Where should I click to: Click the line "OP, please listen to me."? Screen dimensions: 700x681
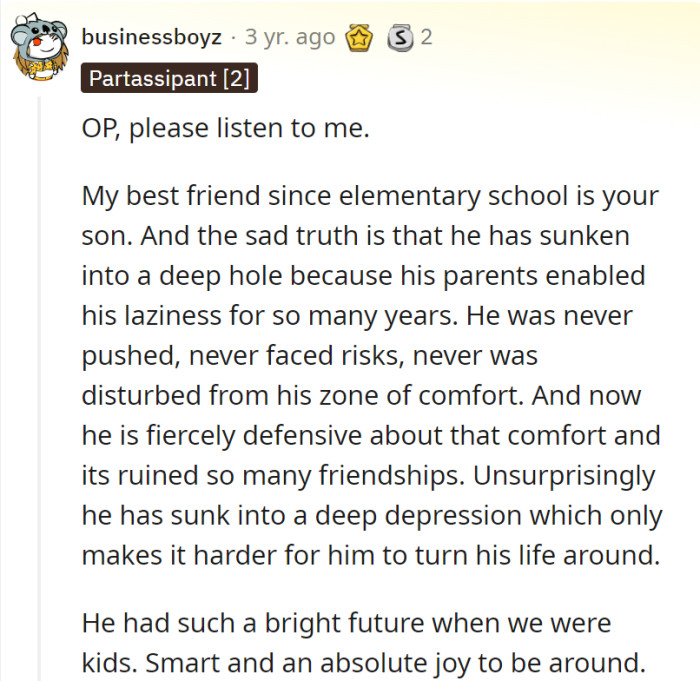[225, 128]
